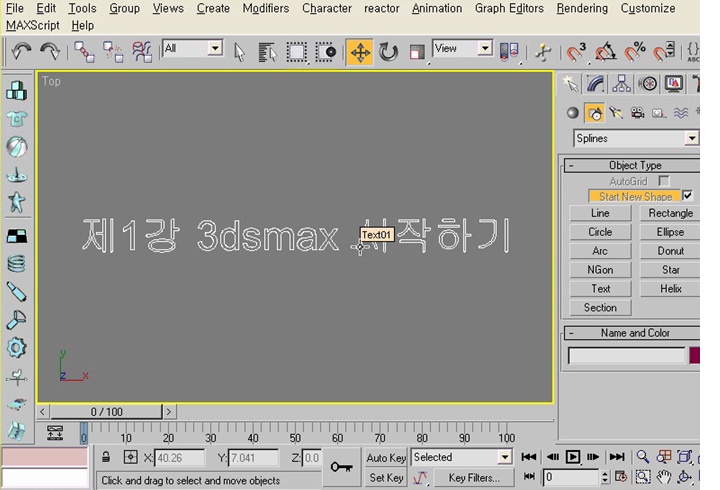Image resolution: width=720 pixels, height=490 pixels.
Task: Activate Select and Scale tool
Action: 417,52
